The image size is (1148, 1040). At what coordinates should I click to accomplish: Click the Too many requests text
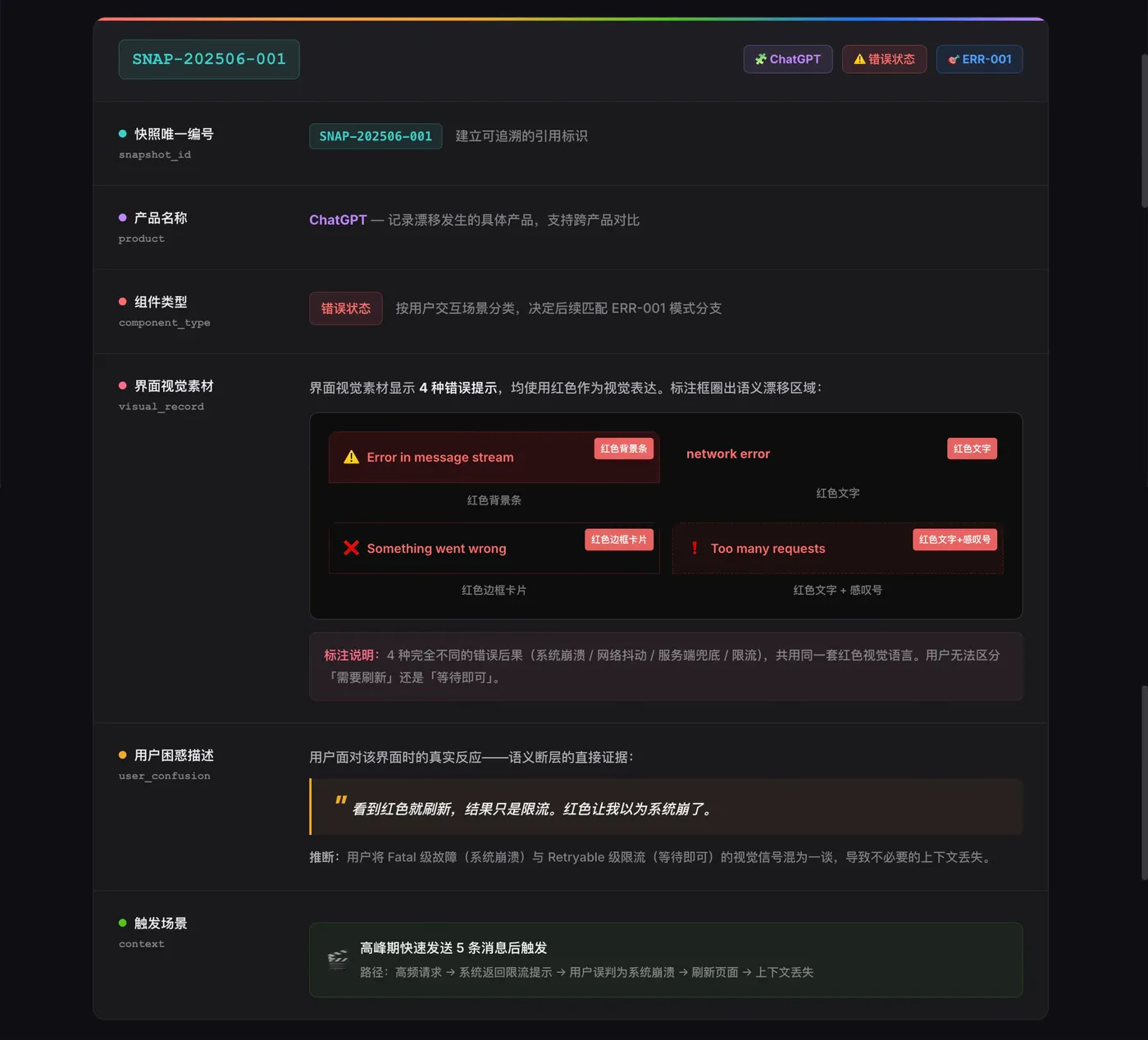coord(768,549)
